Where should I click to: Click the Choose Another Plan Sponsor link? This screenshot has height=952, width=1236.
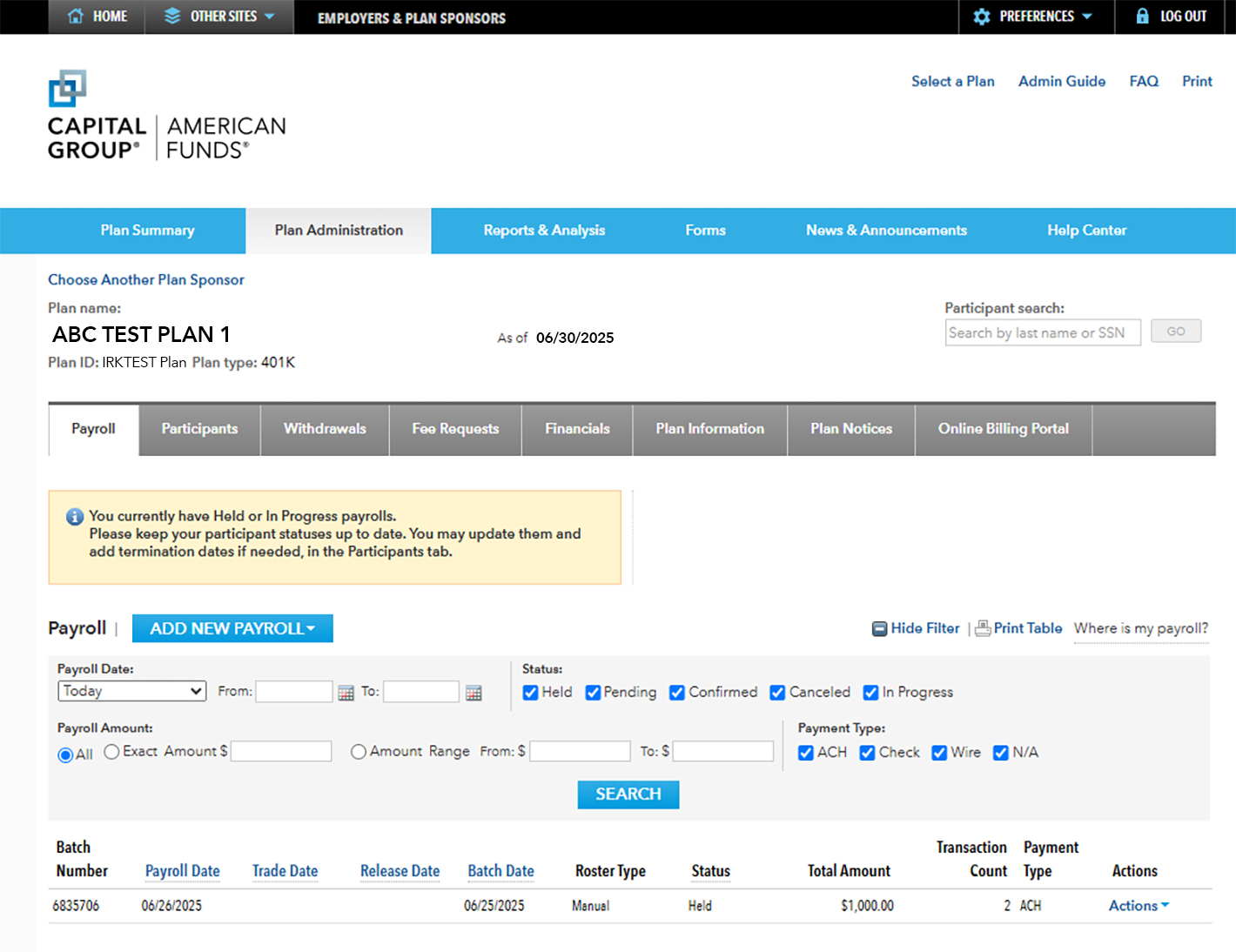point(145,279)
